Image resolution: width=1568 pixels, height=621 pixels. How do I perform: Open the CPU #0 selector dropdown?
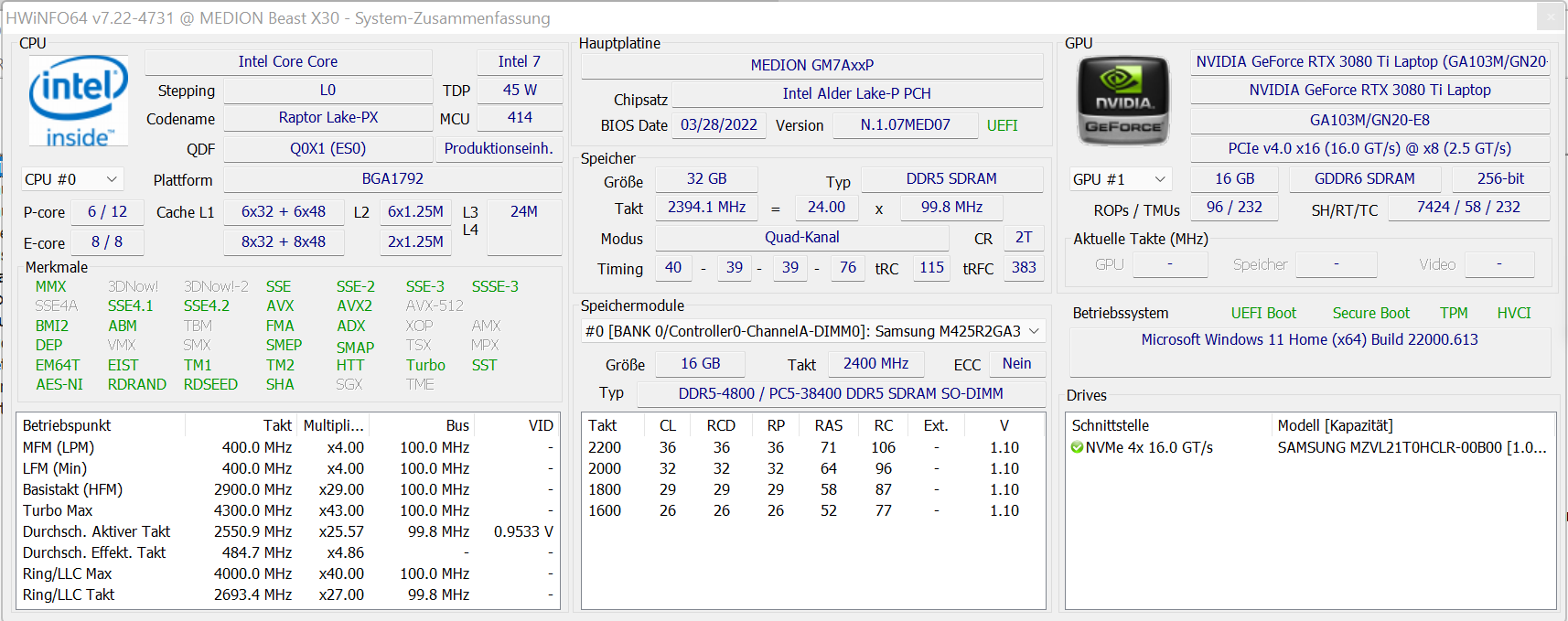point(72,179)
